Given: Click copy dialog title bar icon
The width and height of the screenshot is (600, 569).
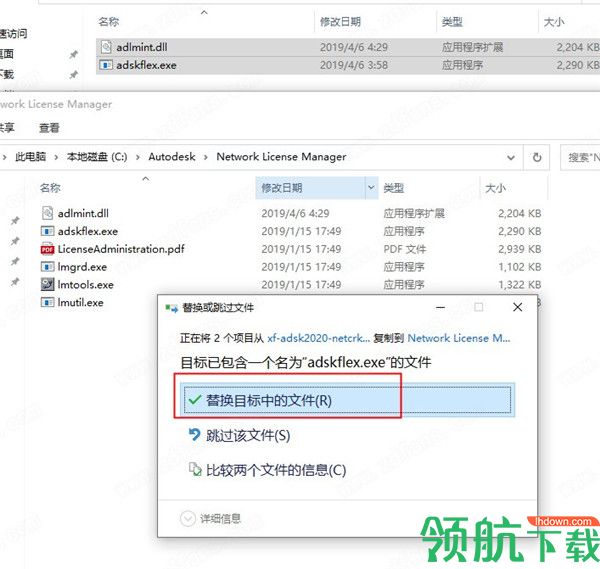Looking at the screenshot, I should coord(171,308).
